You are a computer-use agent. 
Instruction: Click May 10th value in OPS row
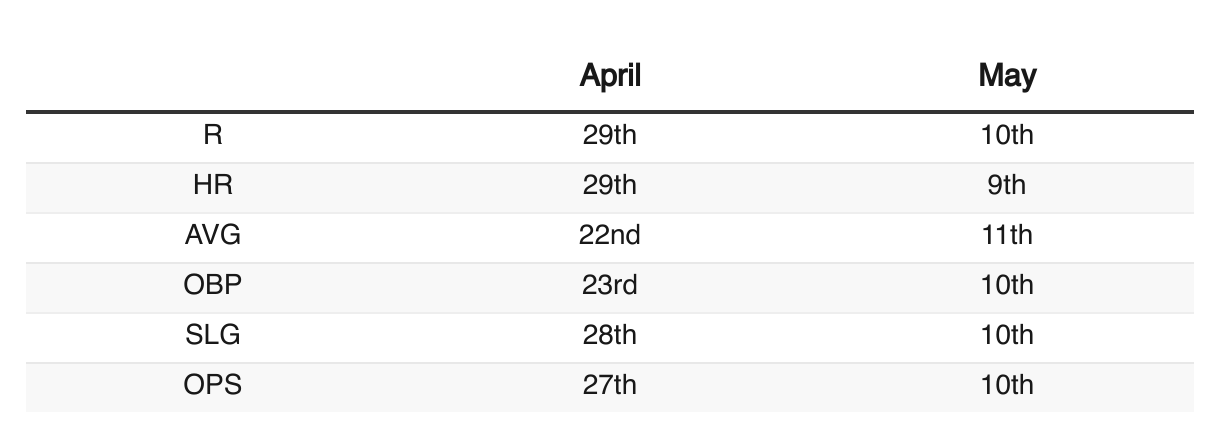coord(1007,386)
